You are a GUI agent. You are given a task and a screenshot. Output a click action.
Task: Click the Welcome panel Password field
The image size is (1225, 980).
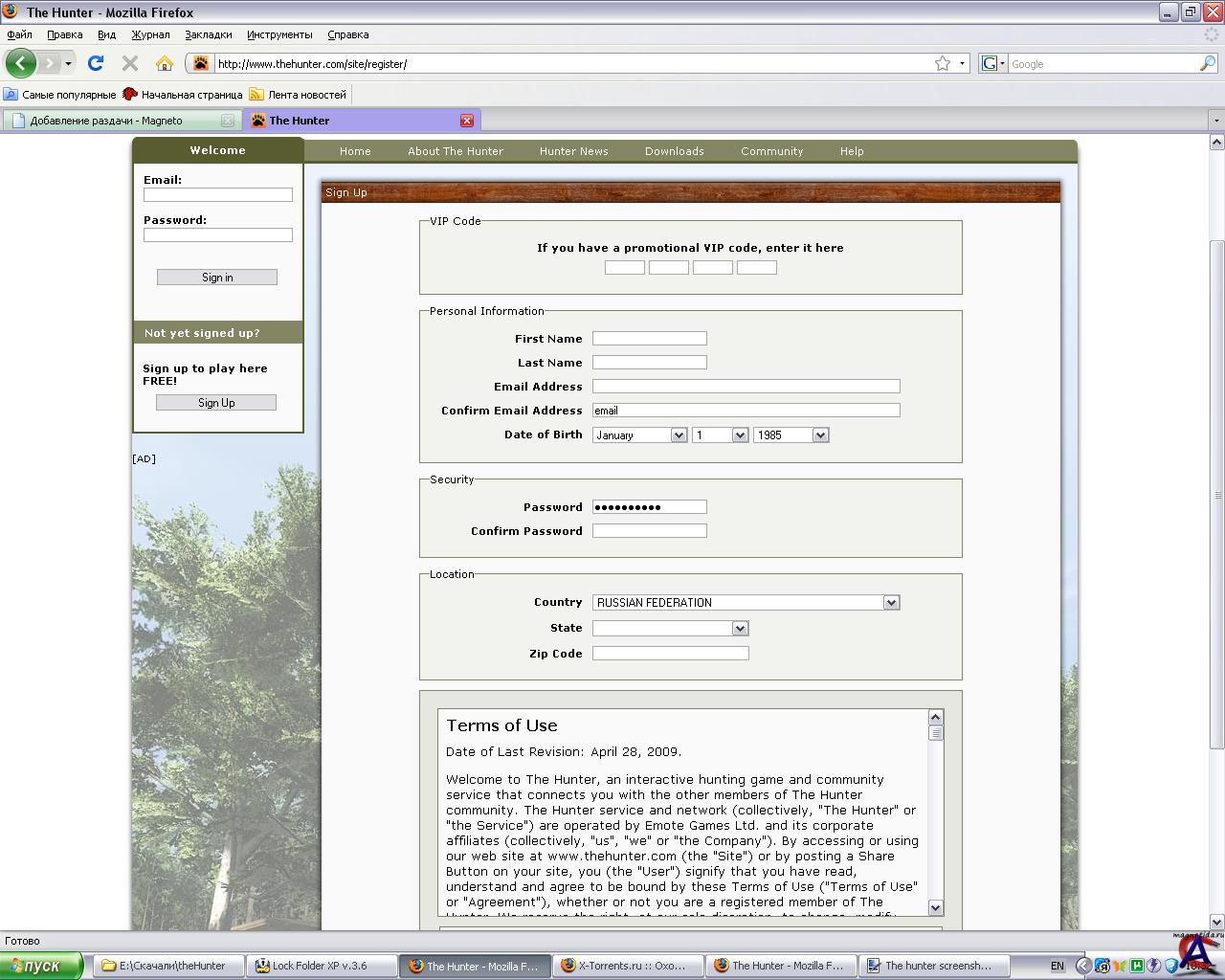(x=218, y=234)
